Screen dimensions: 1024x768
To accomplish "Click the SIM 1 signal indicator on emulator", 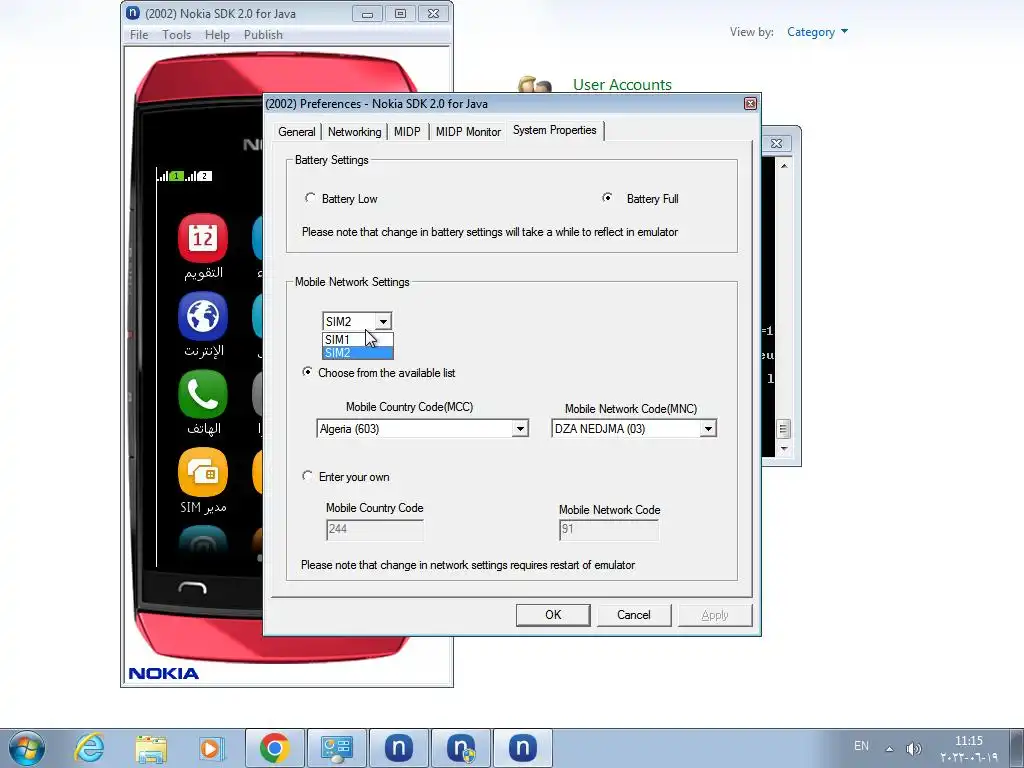I will click(170, 176).
